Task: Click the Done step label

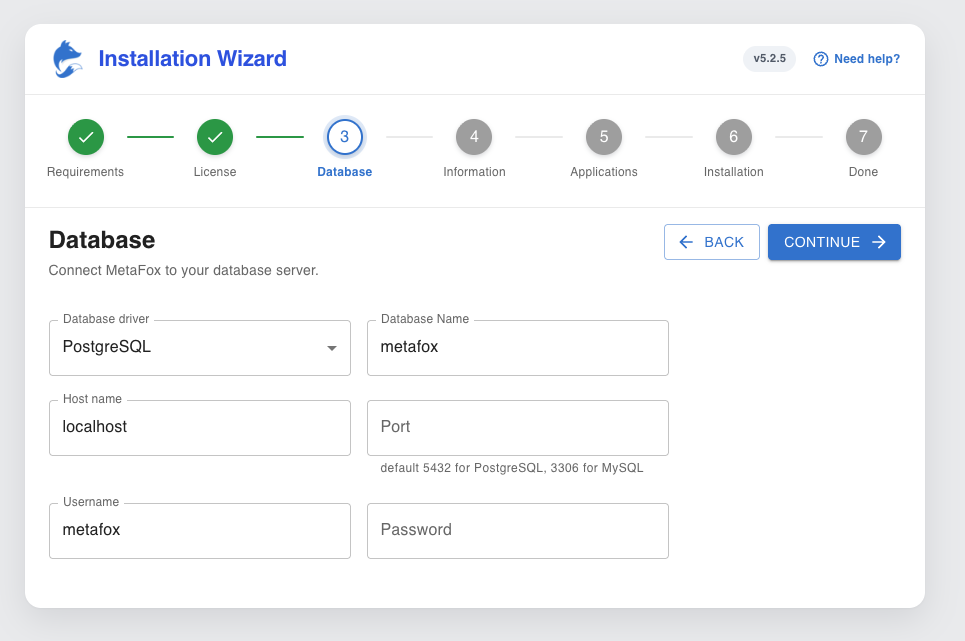Action: pyautogui.click(x=863, y=172)
